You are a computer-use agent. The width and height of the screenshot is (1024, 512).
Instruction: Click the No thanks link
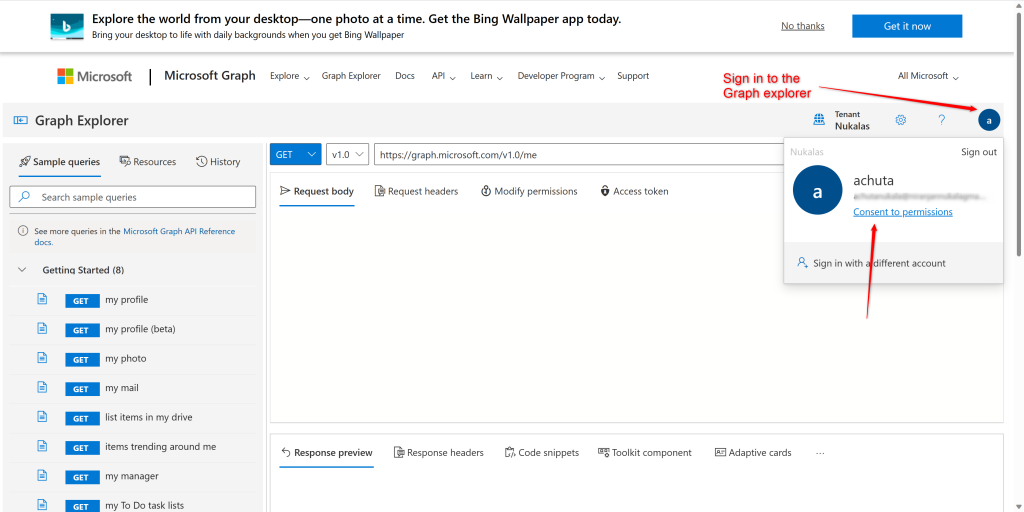coord(803,26)
